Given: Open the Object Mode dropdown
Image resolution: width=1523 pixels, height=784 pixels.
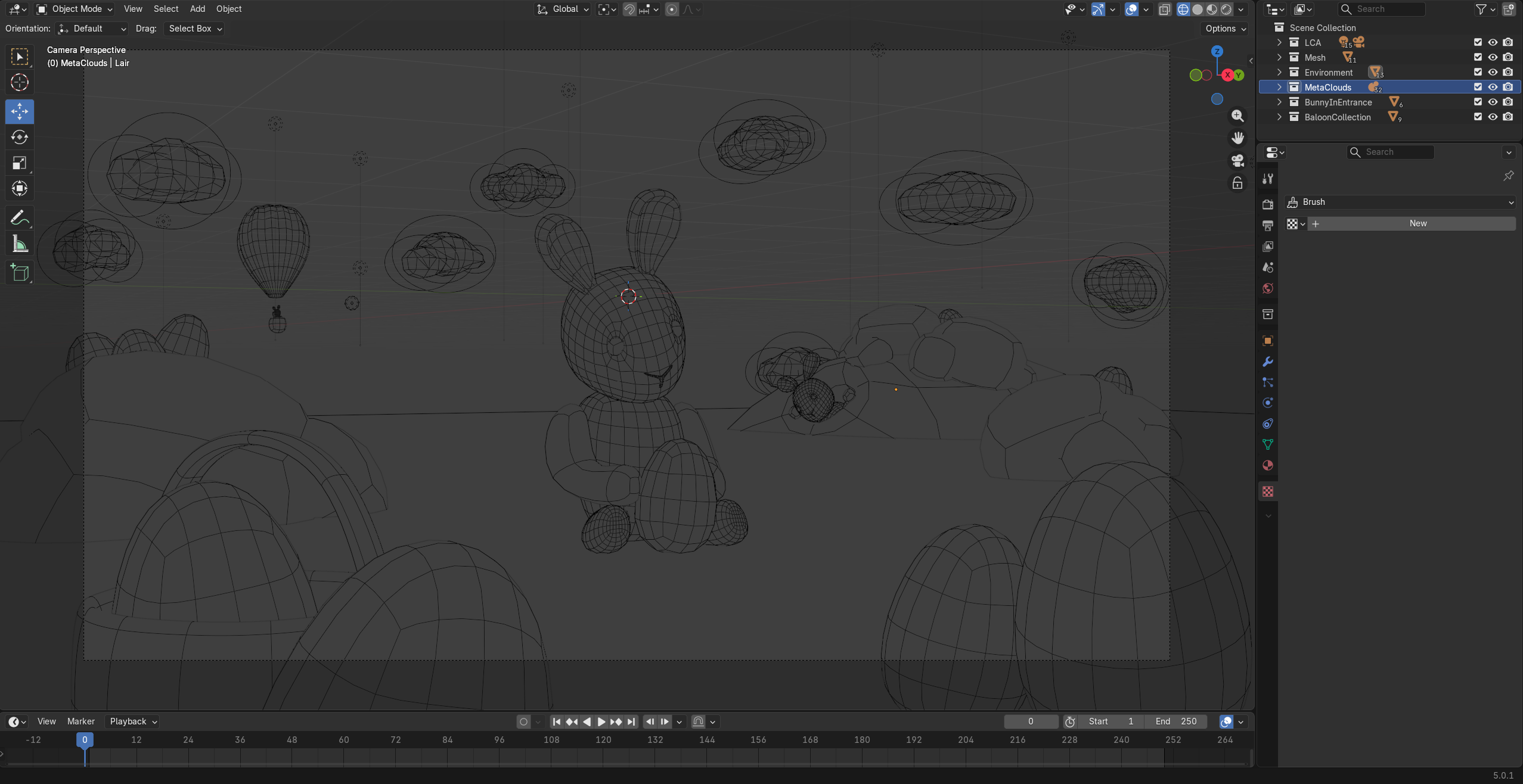Looking at the screenshot, I should (75, 9).
